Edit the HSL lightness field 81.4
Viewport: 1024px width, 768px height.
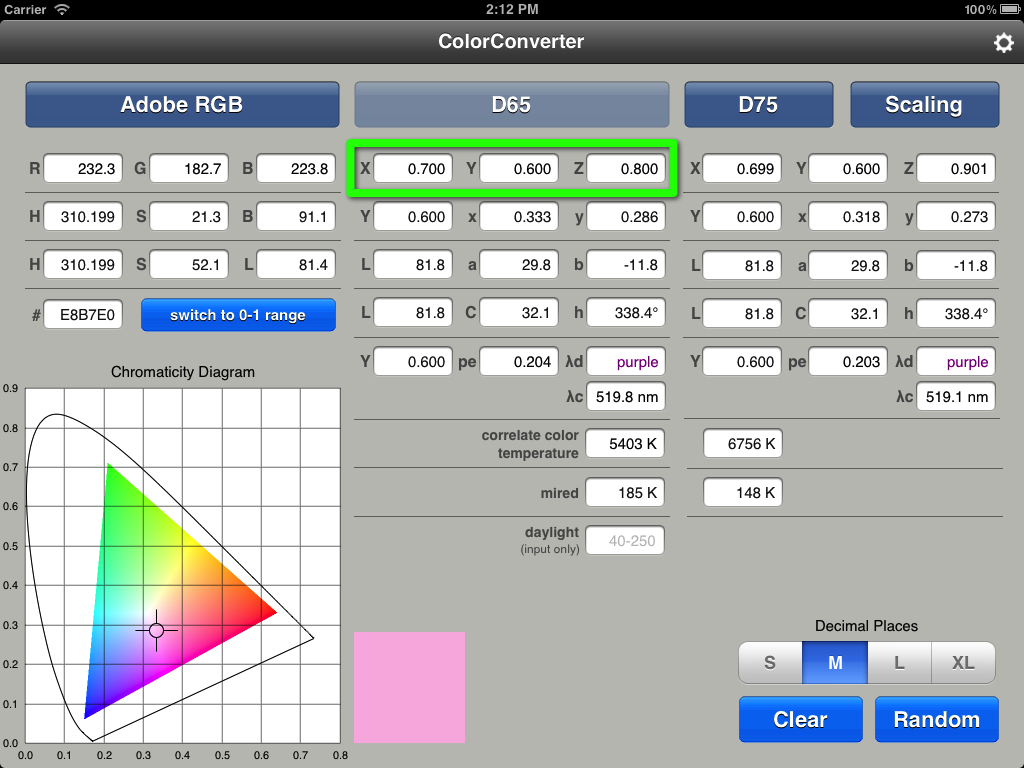pyautogui.click(x=296, y=264)
